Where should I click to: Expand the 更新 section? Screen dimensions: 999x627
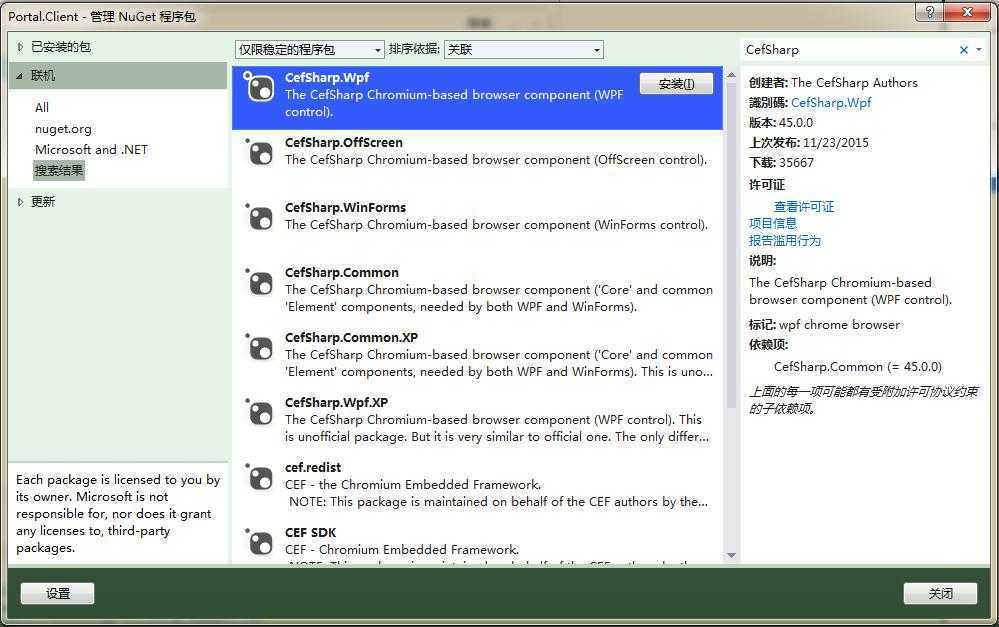pyautogui.click(x=20, y=202)
